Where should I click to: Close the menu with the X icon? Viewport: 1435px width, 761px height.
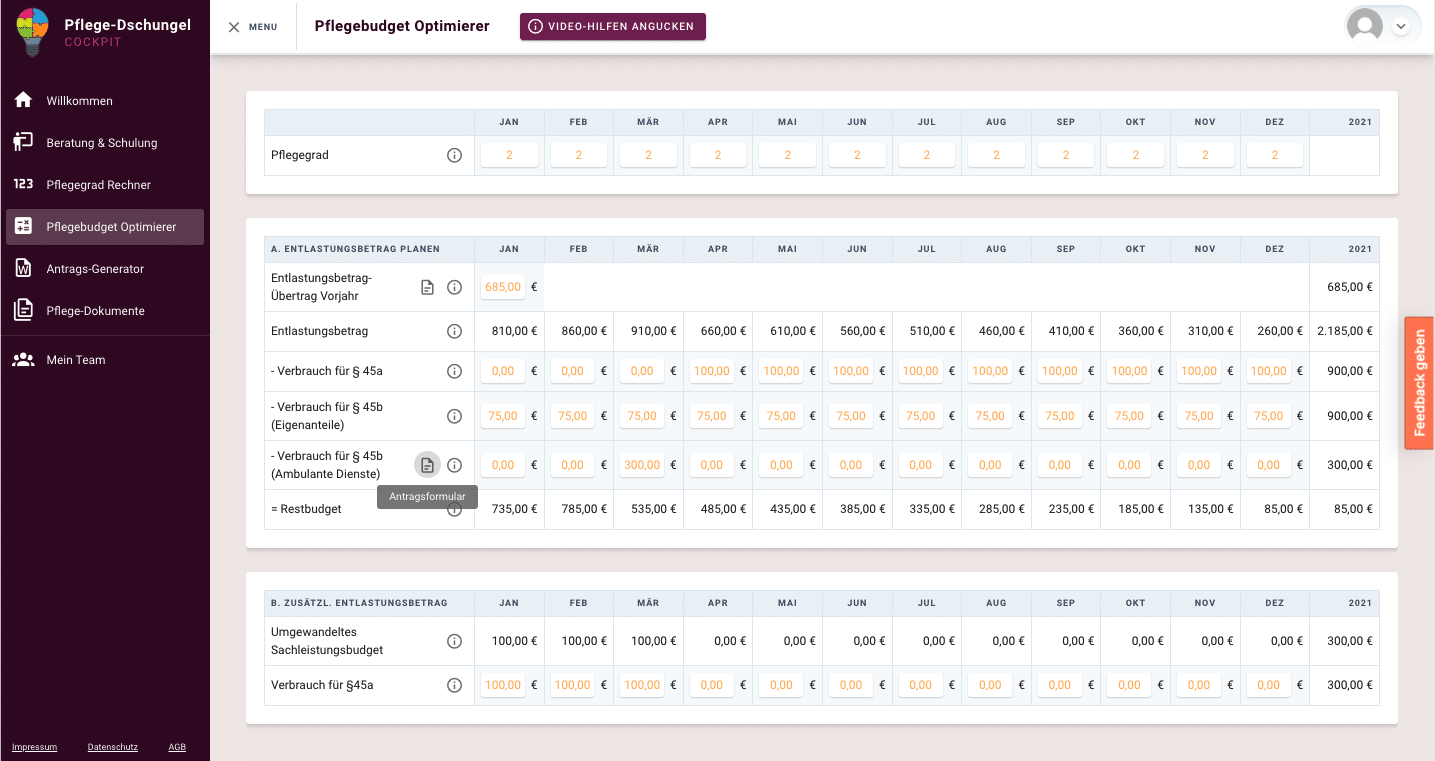[234, 27]
